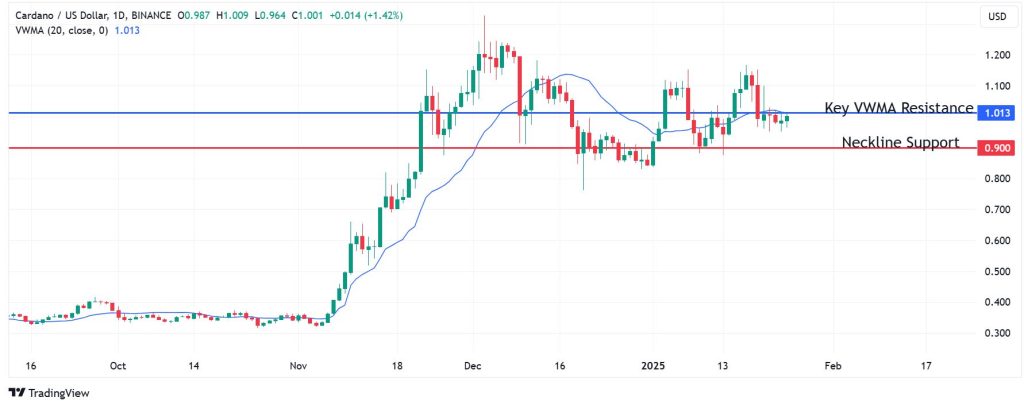
Task: Click the Dec date on the time axis
Action: point(474,366)
